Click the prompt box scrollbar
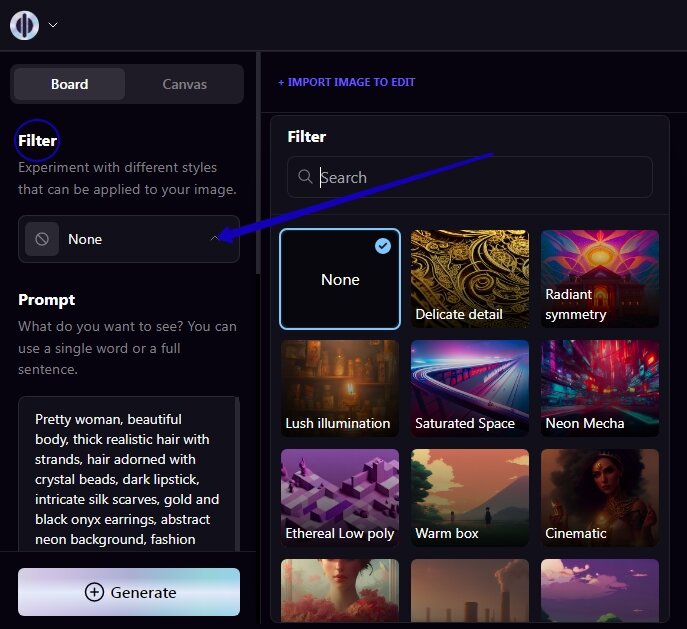 pos(237,474)
